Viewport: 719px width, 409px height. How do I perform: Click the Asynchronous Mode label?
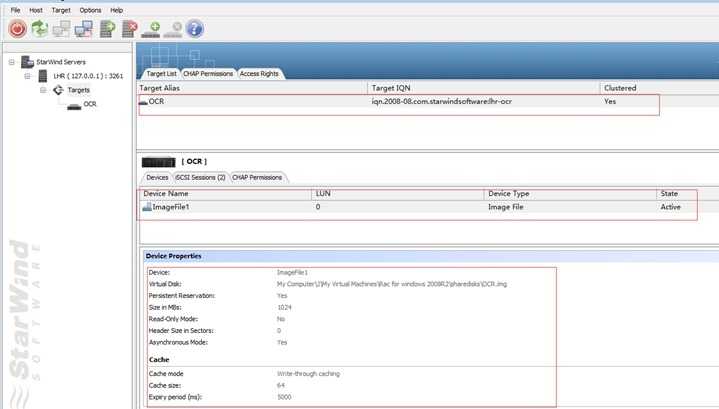click(x=178, y=343)
